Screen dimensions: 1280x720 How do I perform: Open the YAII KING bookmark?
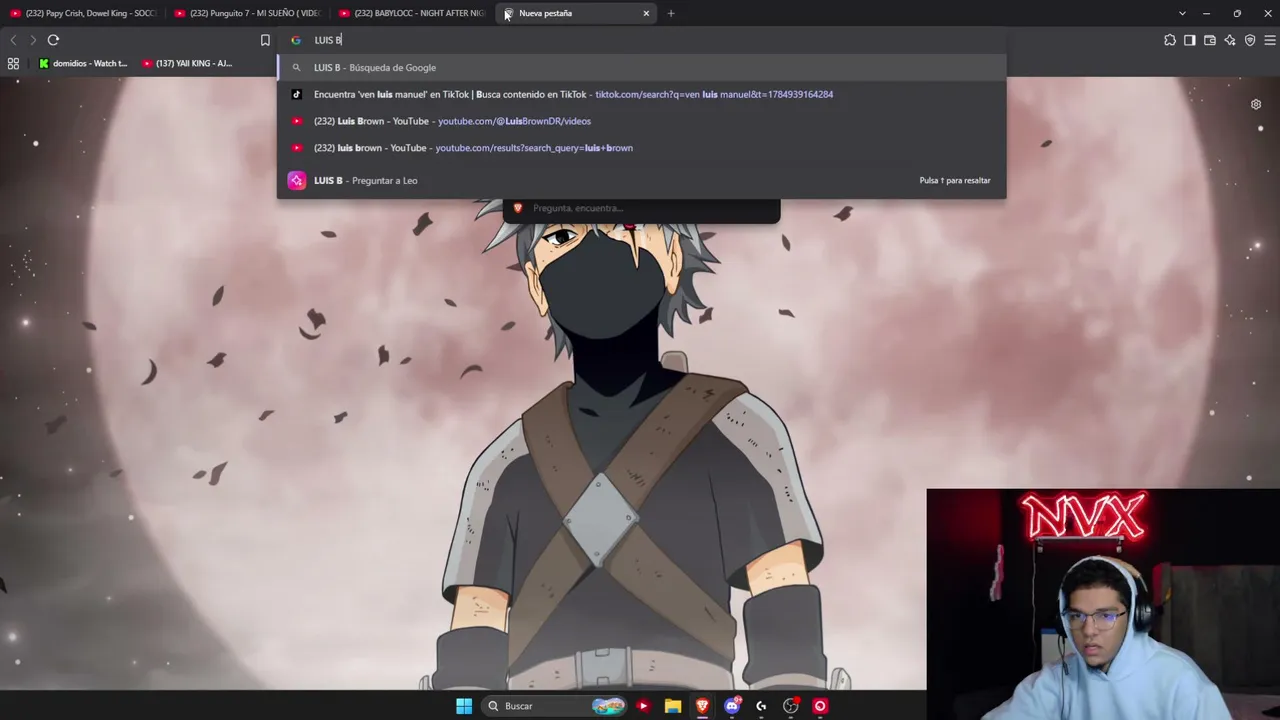click(187, 63)
